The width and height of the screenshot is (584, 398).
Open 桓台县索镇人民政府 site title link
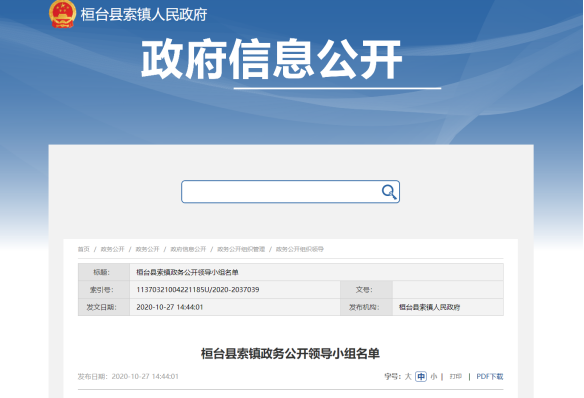point(144,15)
